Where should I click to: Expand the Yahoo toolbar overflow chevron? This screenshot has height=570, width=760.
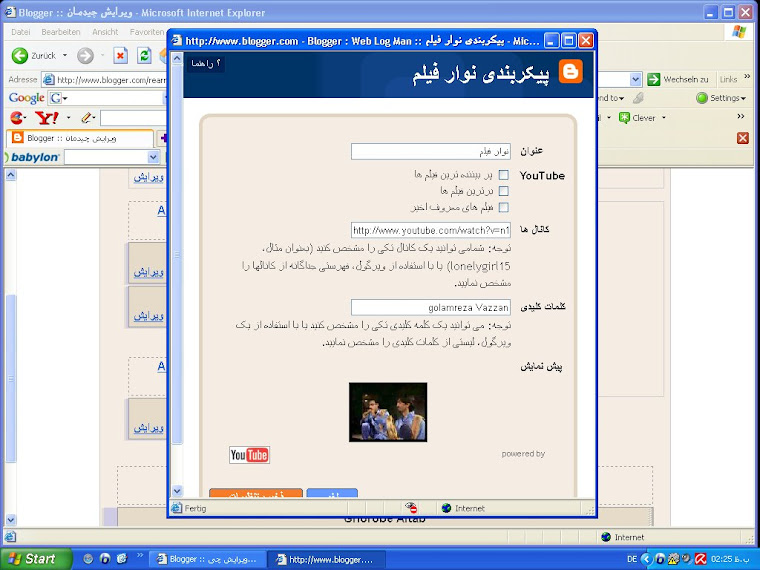tap(741, 116)
